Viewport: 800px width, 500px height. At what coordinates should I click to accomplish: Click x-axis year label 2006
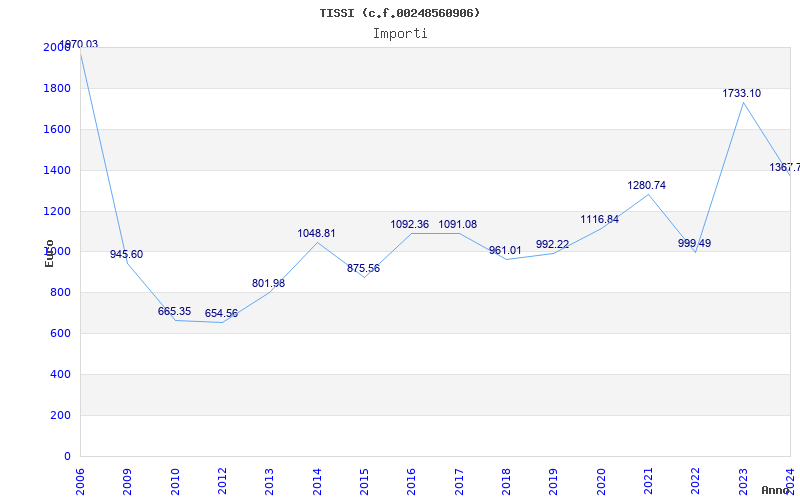pyautogui.click(x=80, y=482)
